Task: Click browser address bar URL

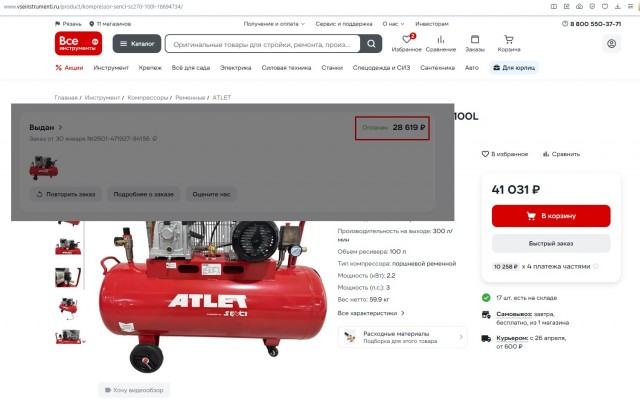Action: [x=93, y=7]
